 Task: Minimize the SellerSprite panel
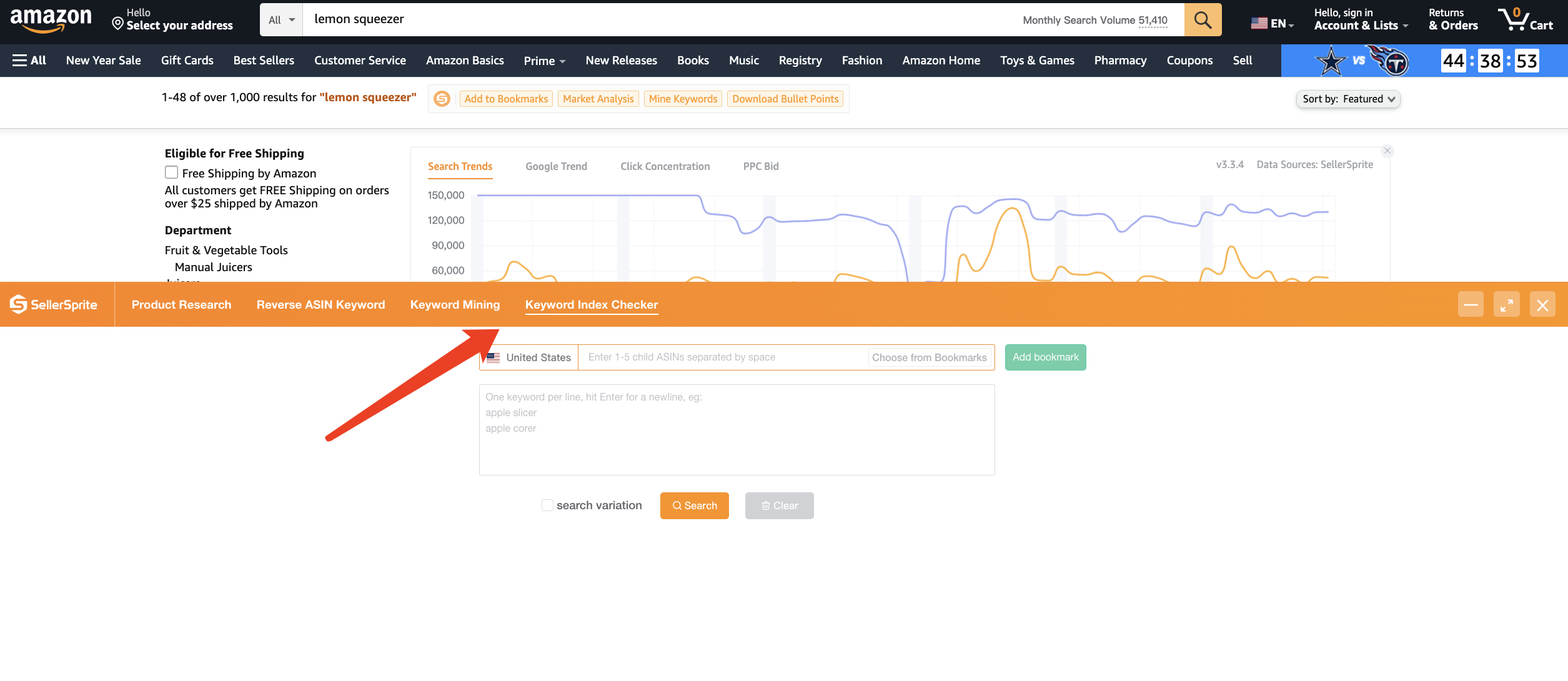[x=1471, y=304]
